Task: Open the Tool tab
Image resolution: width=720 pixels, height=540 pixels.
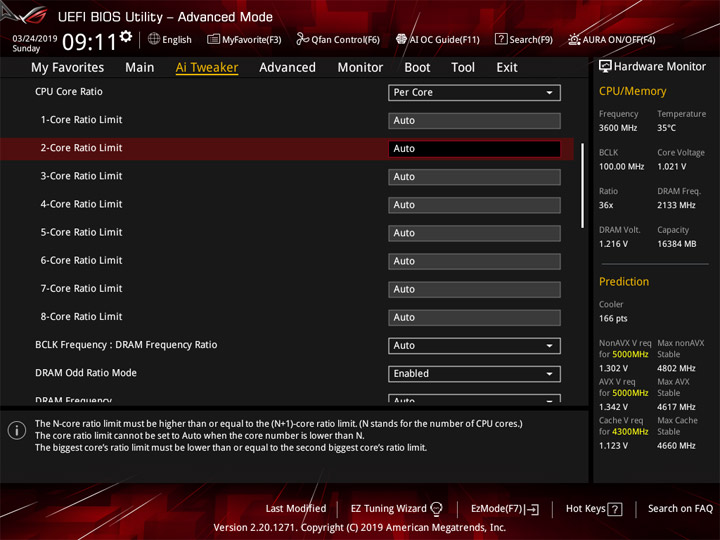Action: 463,68
